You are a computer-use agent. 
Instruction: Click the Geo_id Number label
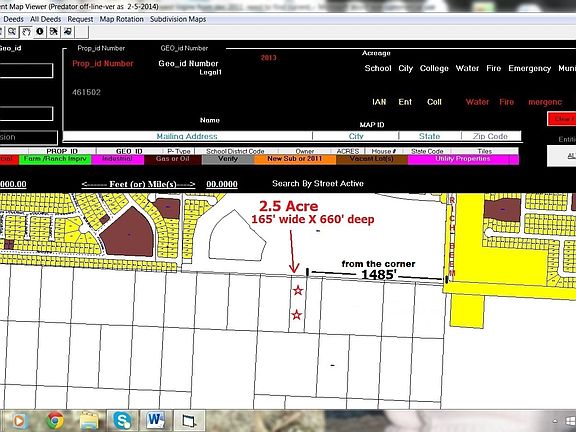[x=188, y=63]
